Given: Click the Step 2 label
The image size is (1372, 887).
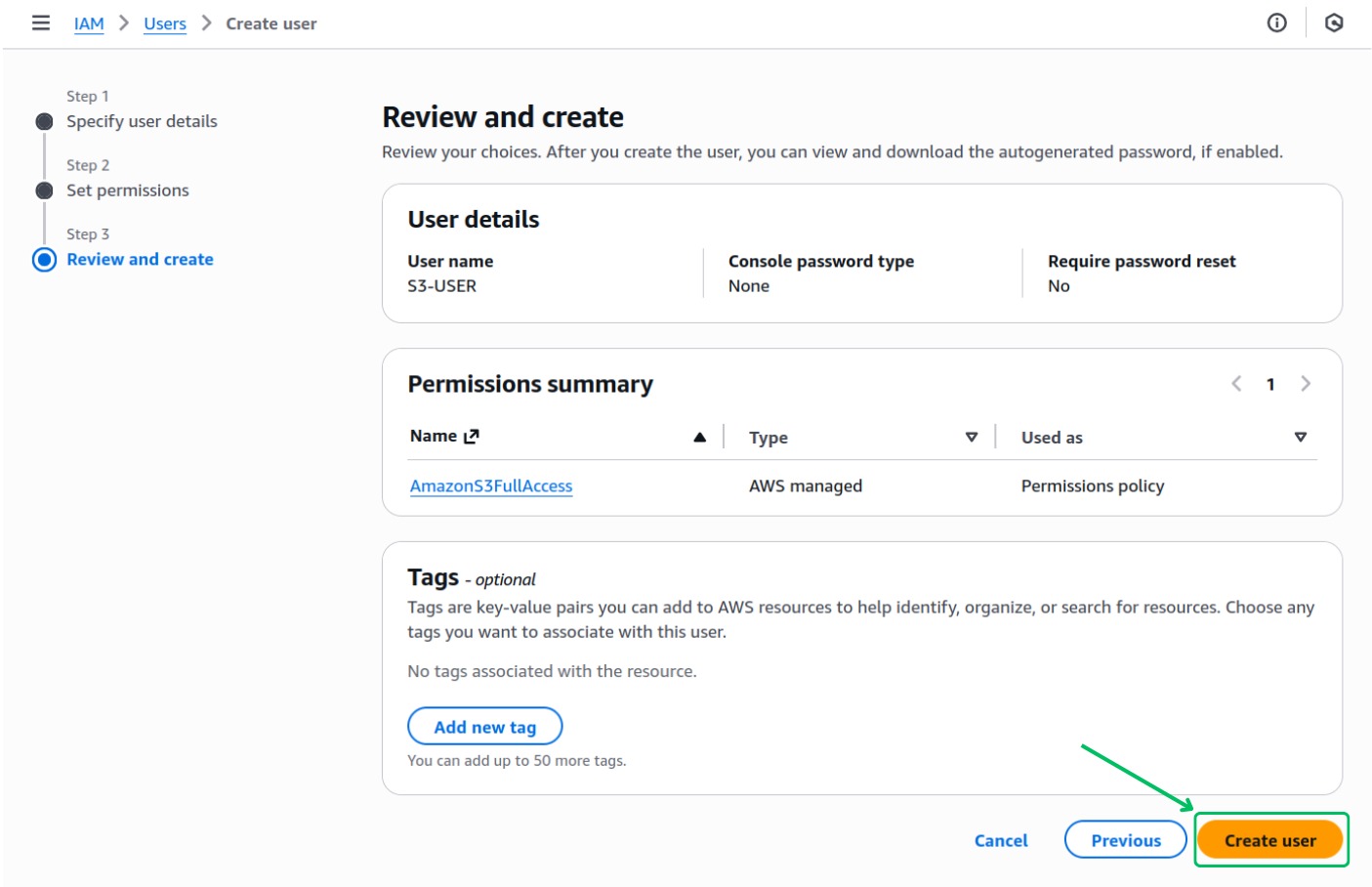Looking at the screenshot, I should pyautogui.click(x=88, y=165).
